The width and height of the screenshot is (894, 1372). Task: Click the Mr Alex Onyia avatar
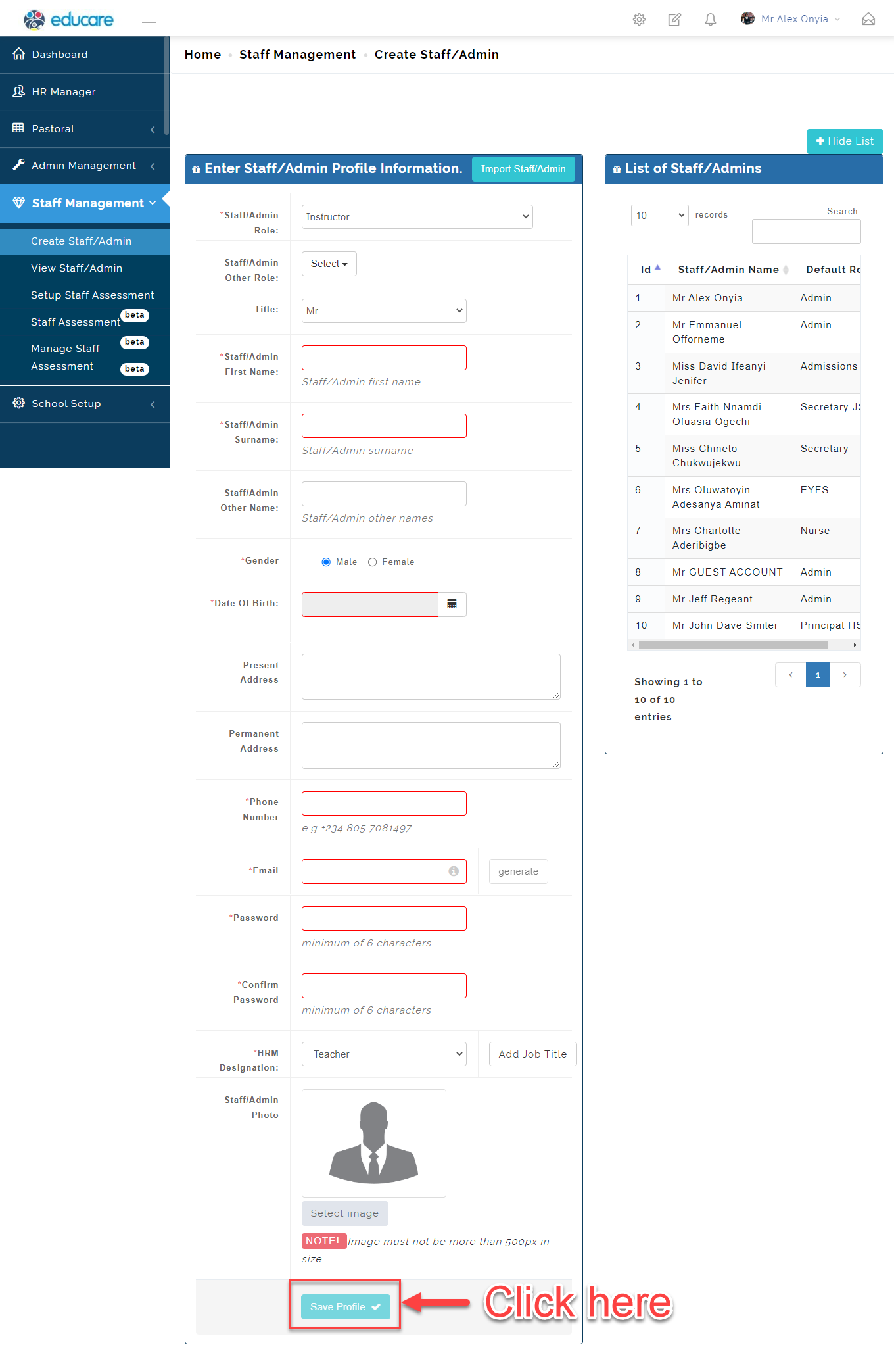coord(747,18)
